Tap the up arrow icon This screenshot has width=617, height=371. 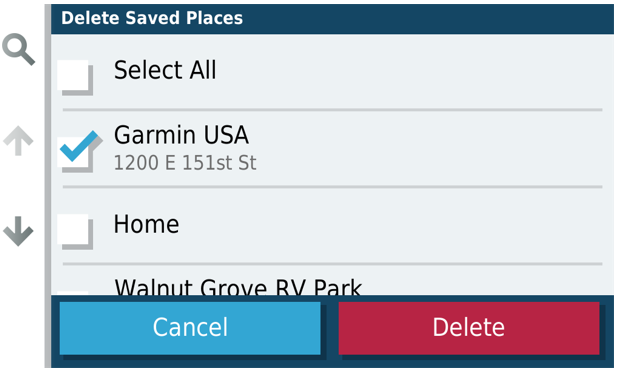point(18,141)
